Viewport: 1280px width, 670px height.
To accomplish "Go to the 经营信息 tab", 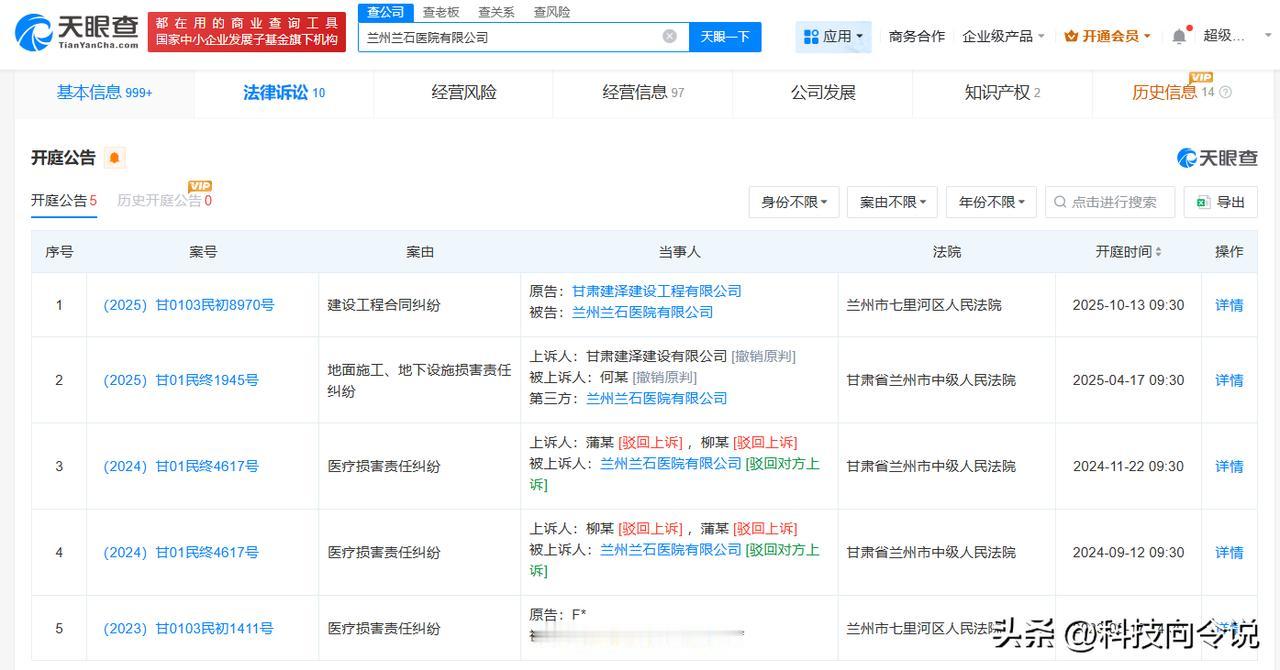I will [x=643, y=93].
